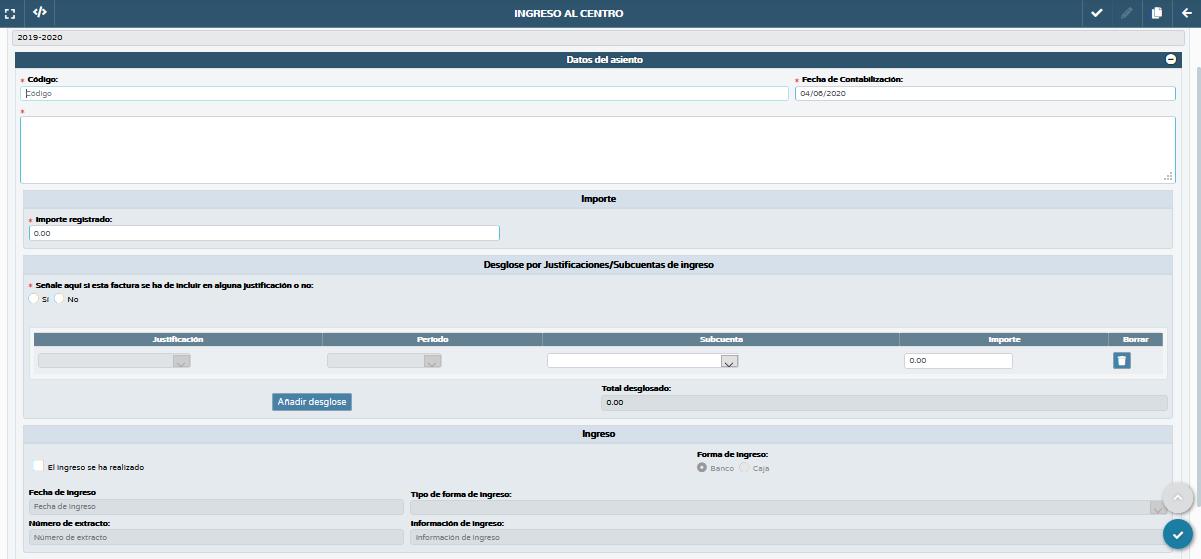Select the Sí radio option
Screen dimensions: 1201x559
click(x=34, y=298)
